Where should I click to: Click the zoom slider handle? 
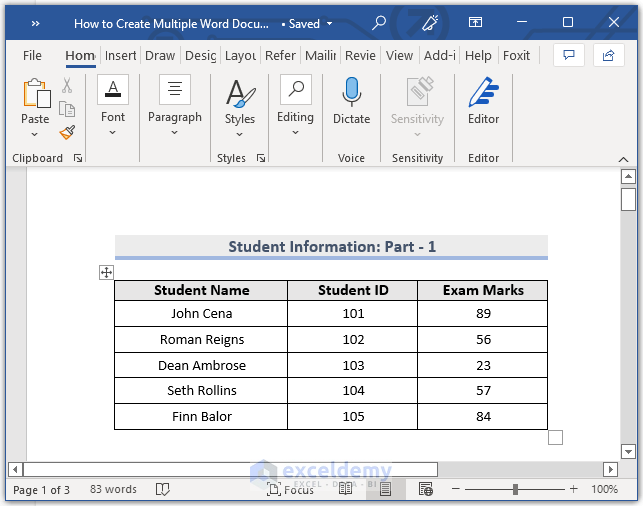tap(515, 490)
